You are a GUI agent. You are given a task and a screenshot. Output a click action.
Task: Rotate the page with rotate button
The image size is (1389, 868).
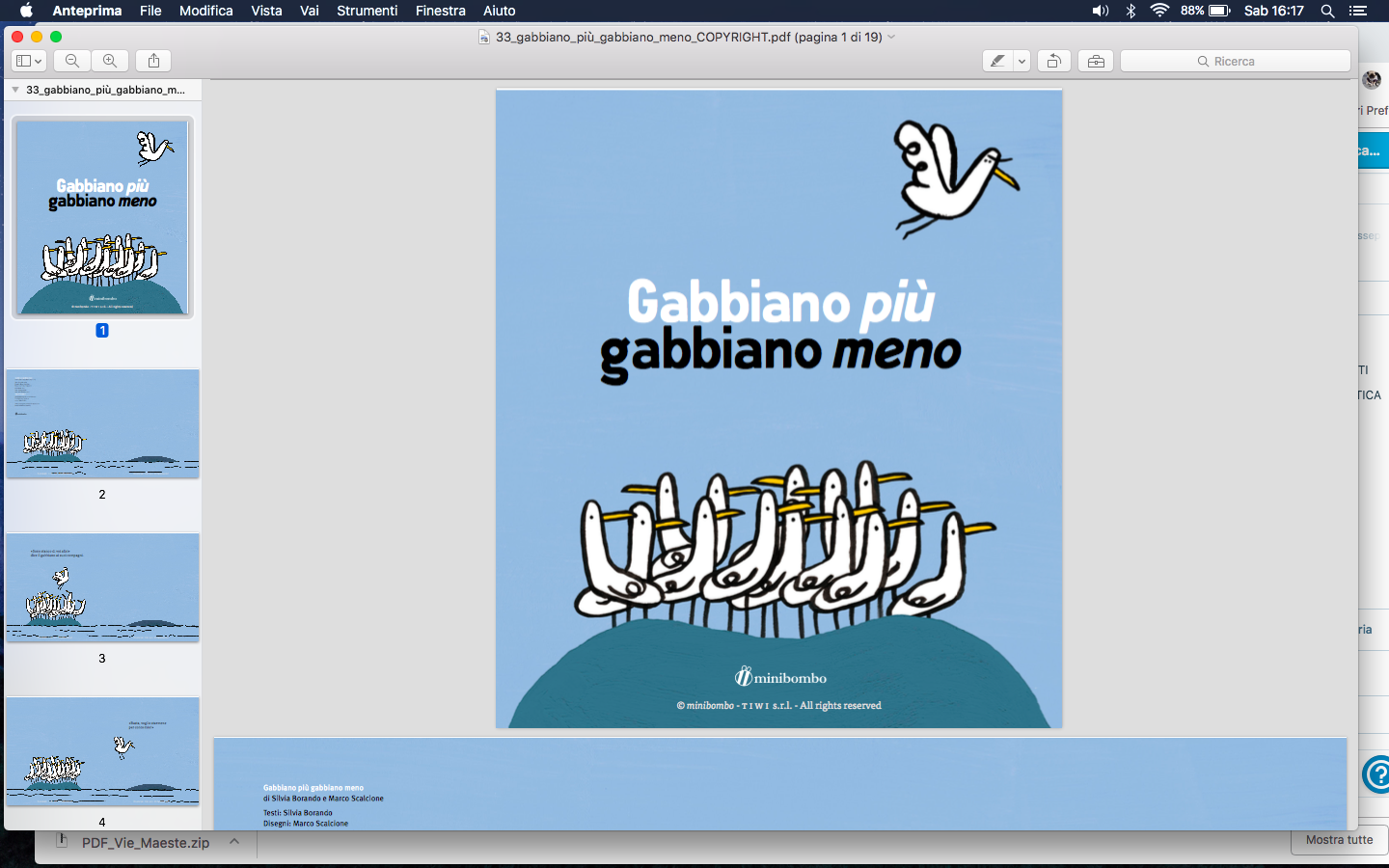click(1054, 61)
